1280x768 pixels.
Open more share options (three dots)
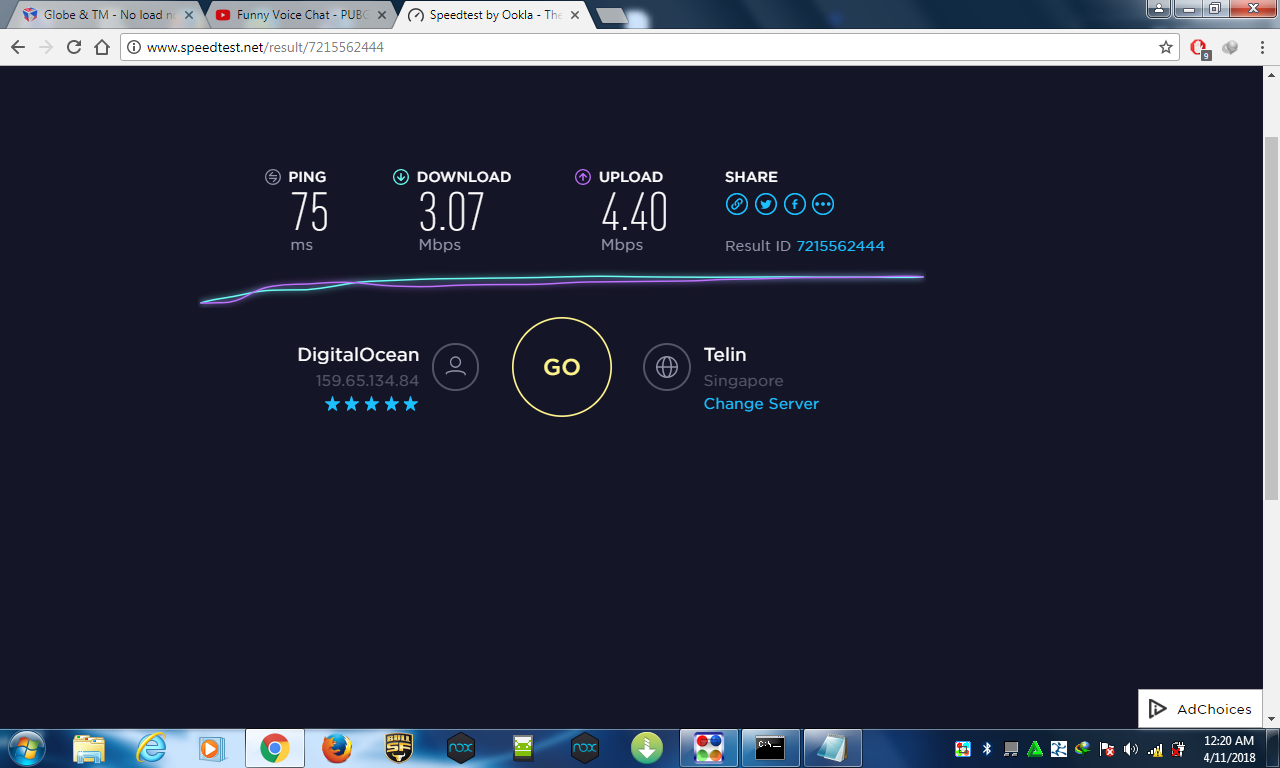click(x=823, y=204)
